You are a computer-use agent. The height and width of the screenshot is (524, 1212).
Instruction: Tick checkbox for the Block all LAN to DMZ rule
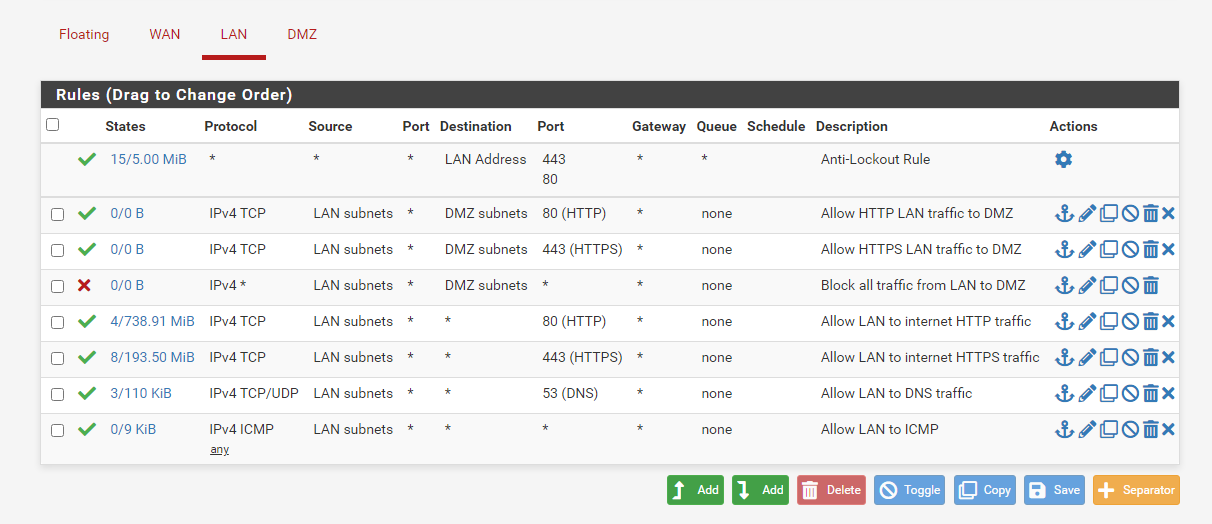(57, 286)
